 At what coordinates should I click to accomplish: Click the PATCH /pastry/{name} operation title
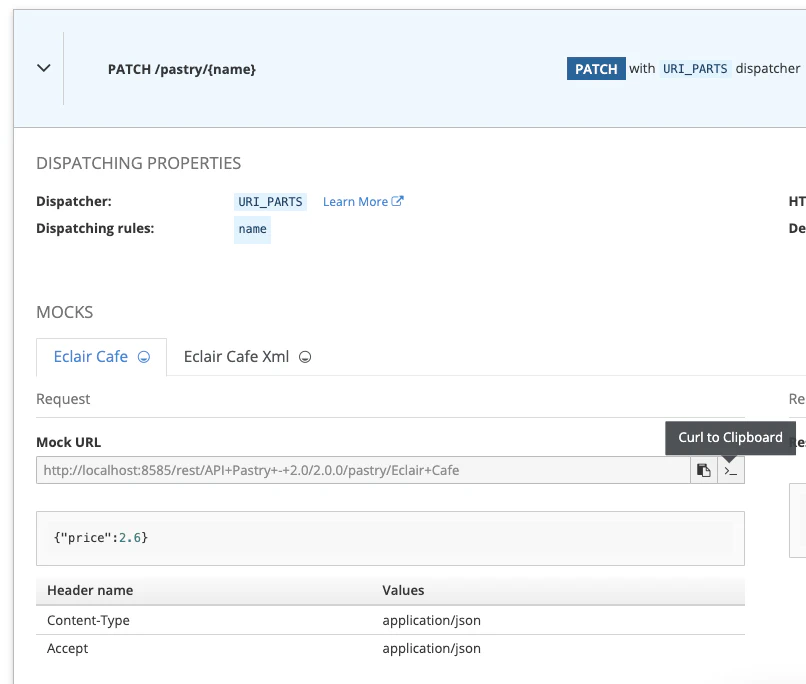click(182, 69)
